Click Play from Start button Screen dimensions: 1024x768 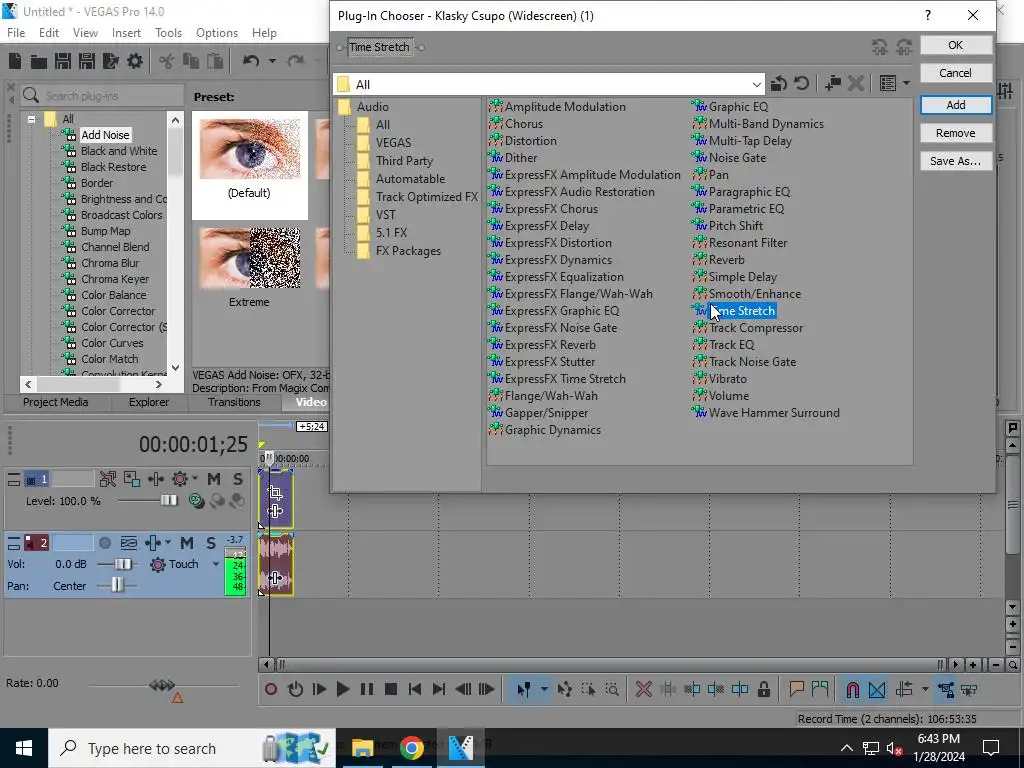point(319,689)
